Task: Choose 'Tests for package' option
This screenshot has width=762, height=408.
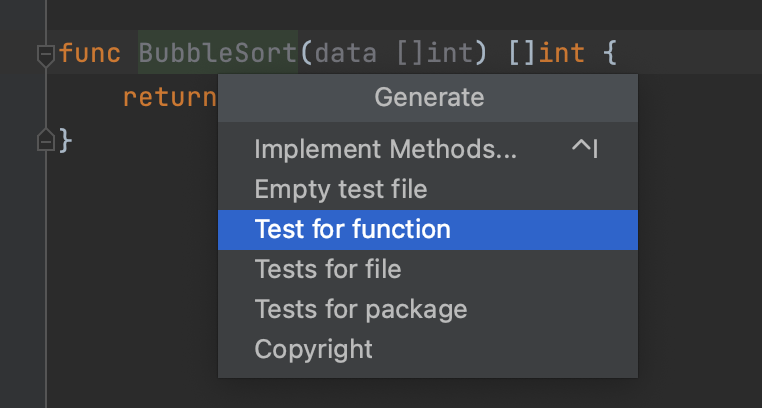Action: tap(360, 309)
